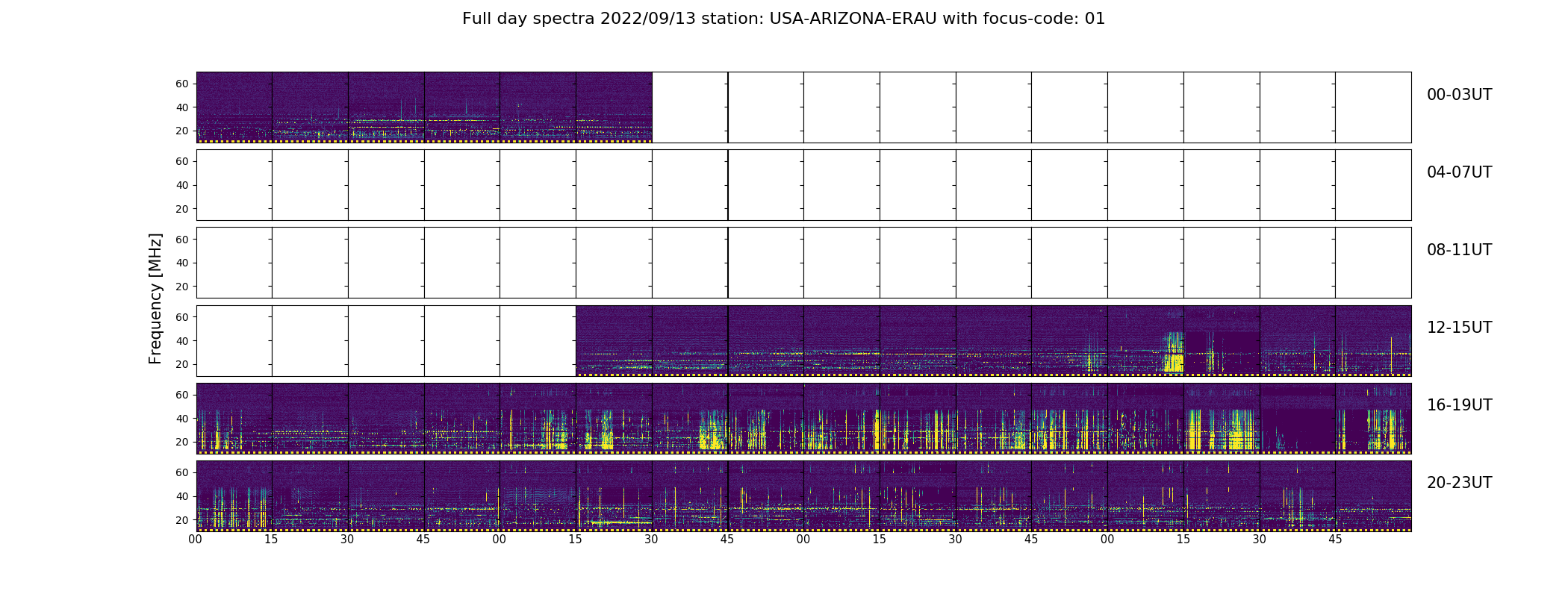Click the 60 tick of the 08-11UT row
The width and height of the screenshot is (1568, 597).
pos(181,240)
